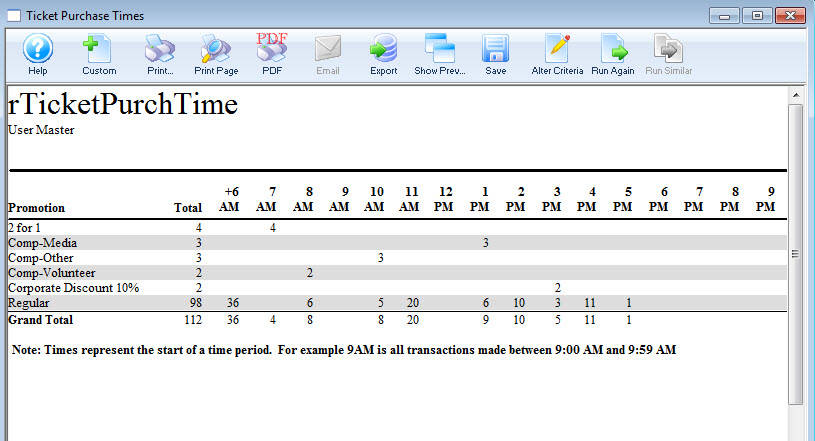
Task: Export the report to PDF
Action: [272, 48]
